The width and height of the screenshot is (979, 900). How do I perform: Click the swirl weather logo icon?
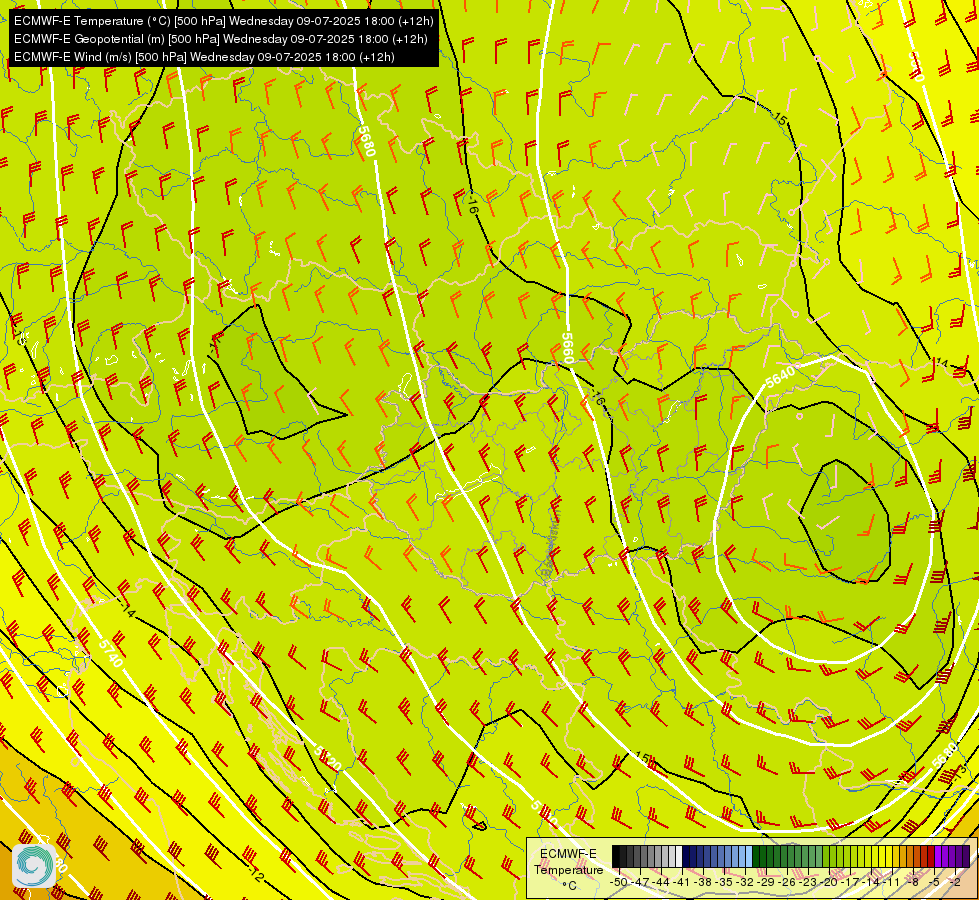coord(34,866)
